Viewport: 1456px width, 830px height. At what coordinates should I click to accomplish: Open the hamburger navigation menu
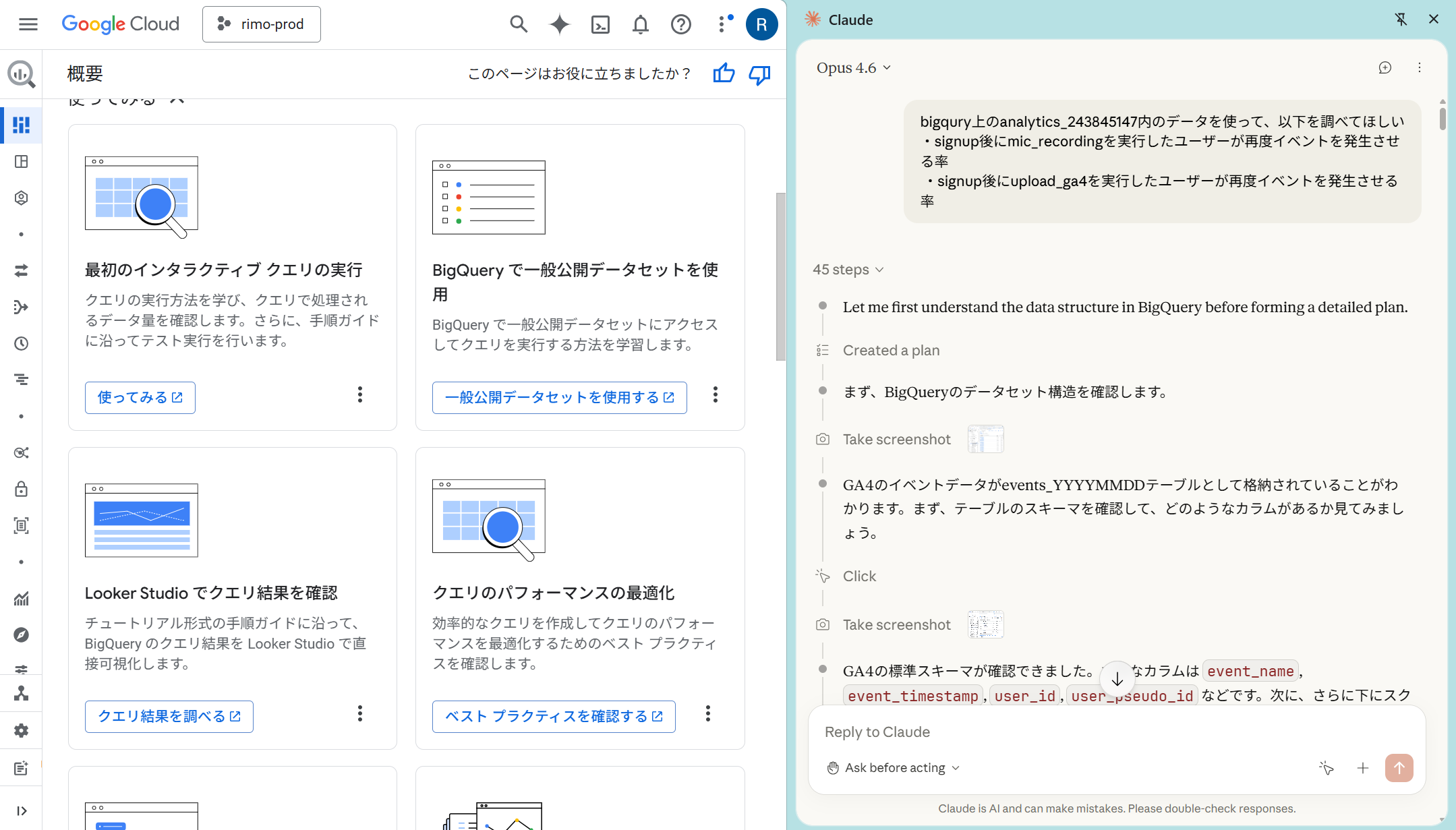(28, 25)
